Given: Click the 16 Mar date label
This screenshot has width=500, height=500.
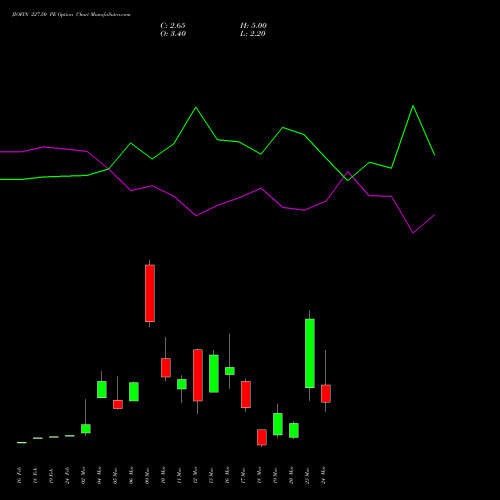Looking at the screenshot, I should pos(227,475).
